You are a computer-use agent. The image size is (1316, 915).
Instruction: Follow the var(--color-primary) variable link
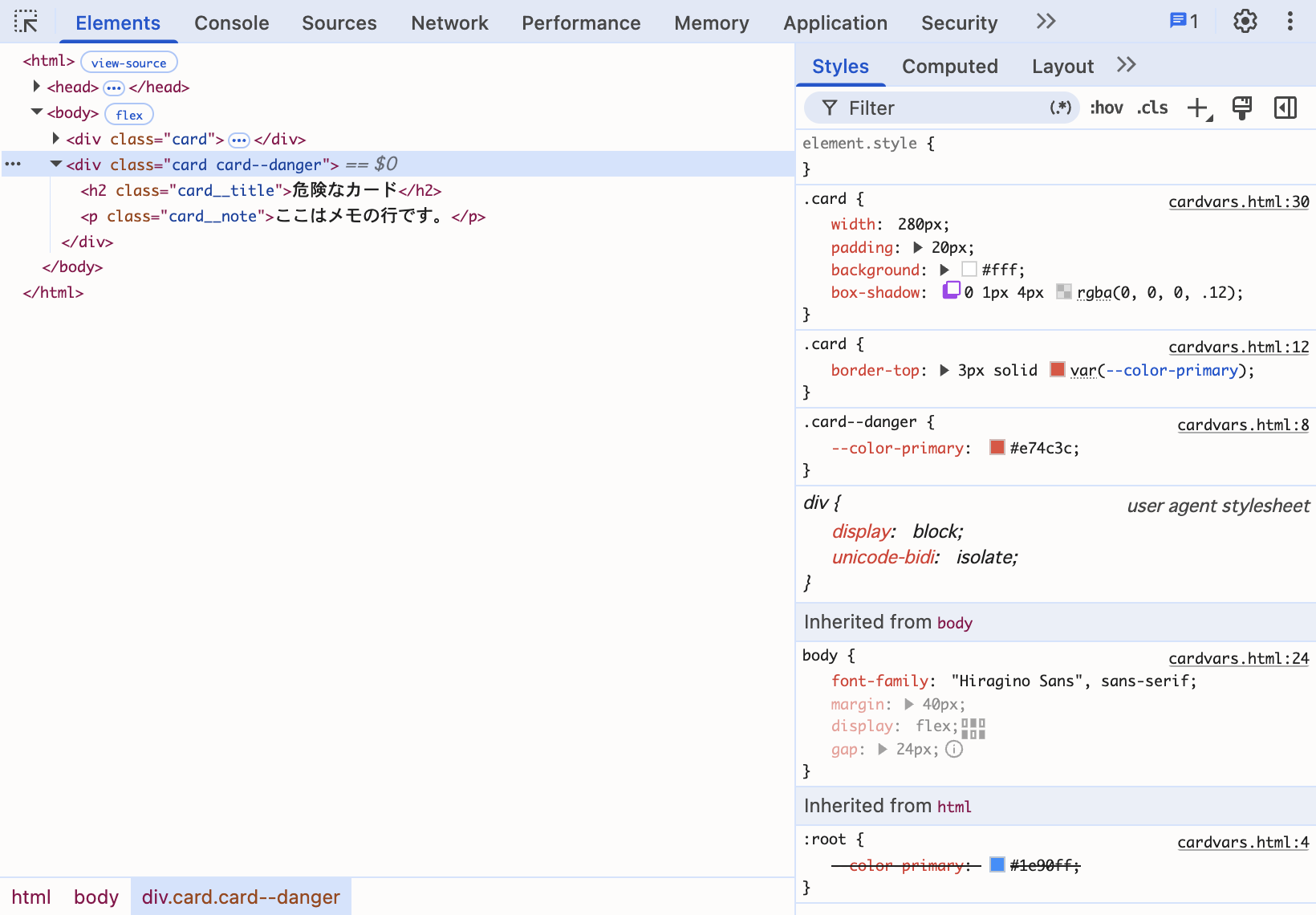[x=1172, y=370]
